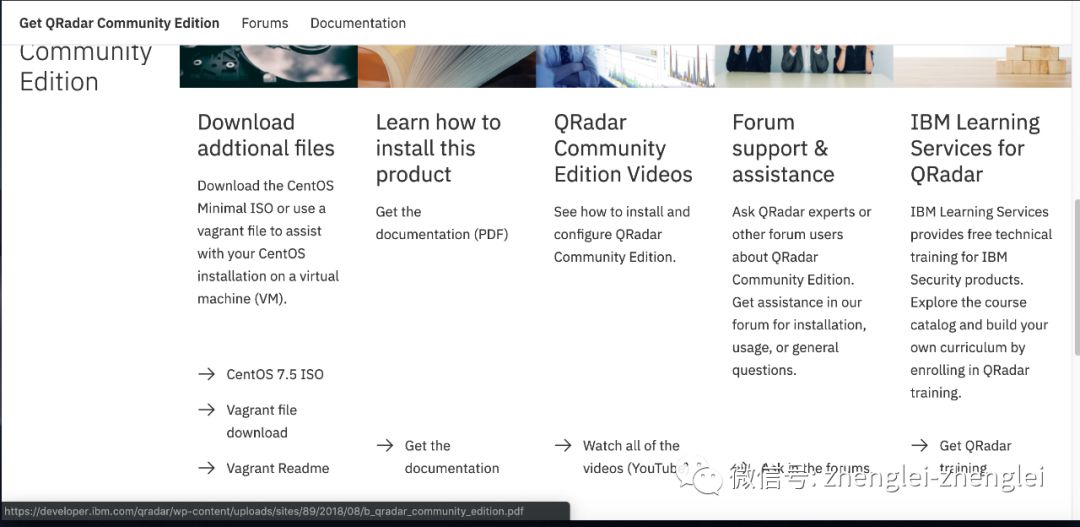Click the chart image above QRadar Videos
The image size is (1080, 527).
pos(625,66)
